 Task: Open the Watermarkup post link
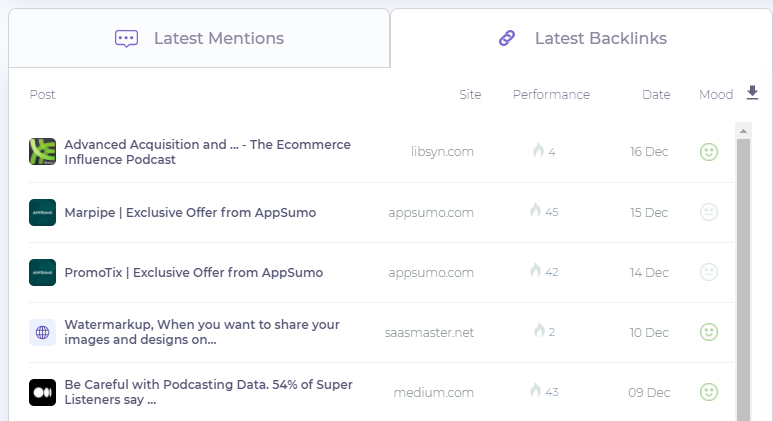coord(202,332)
